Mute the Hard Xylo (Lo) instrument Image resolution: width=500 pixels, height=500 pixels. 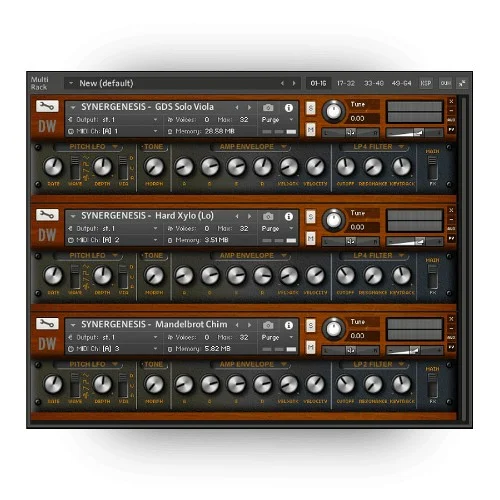coord(311,238)
